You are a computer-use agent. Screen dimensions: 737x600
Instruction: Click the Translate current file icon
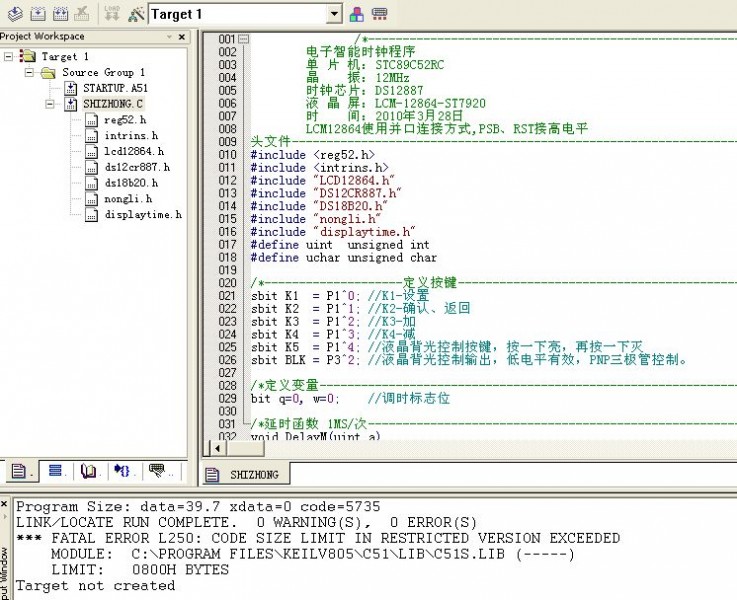pyautogui.click(x=14, y=14)
